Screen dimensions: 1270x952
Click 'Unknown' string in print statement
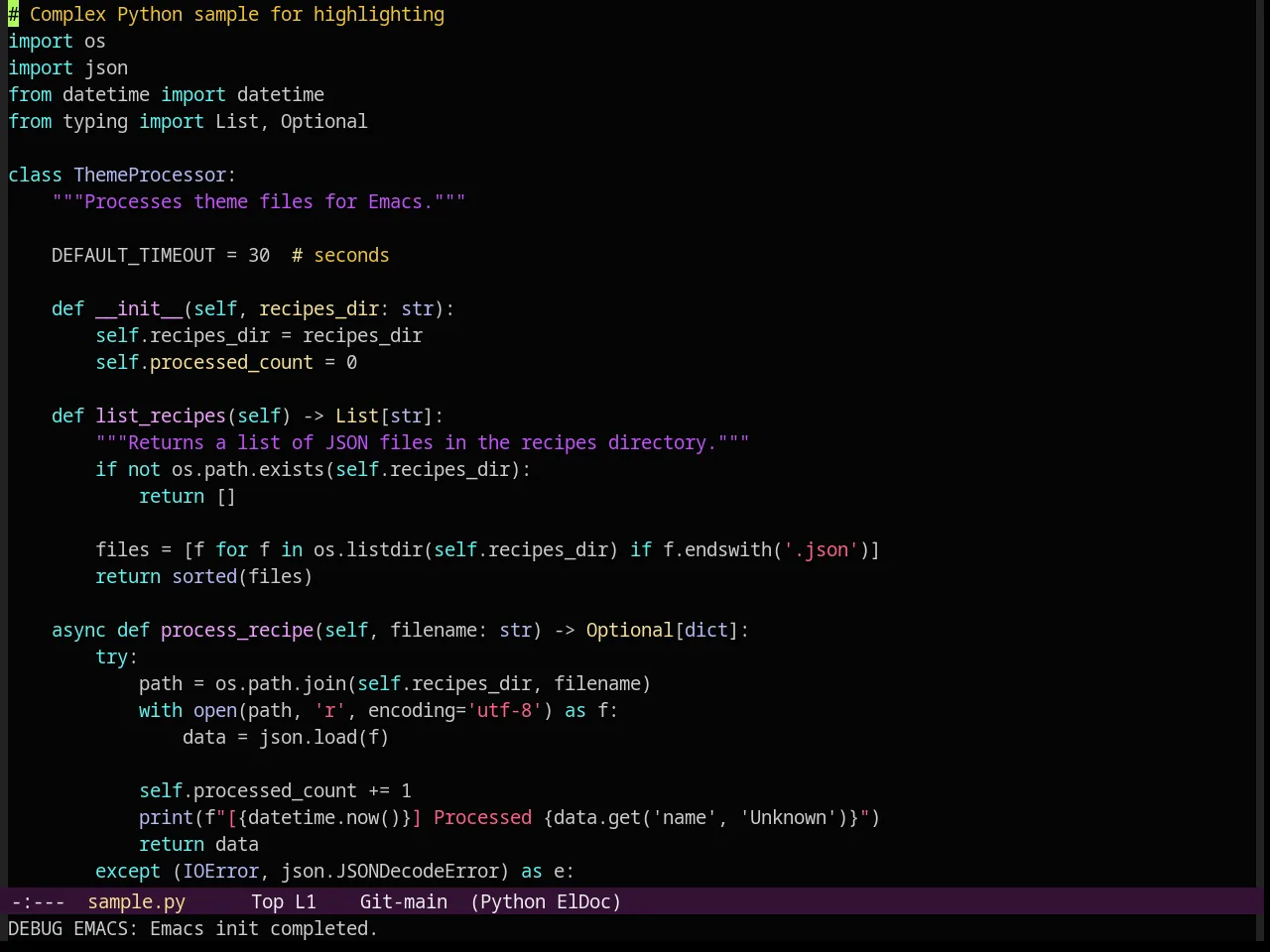click(788, 817)
